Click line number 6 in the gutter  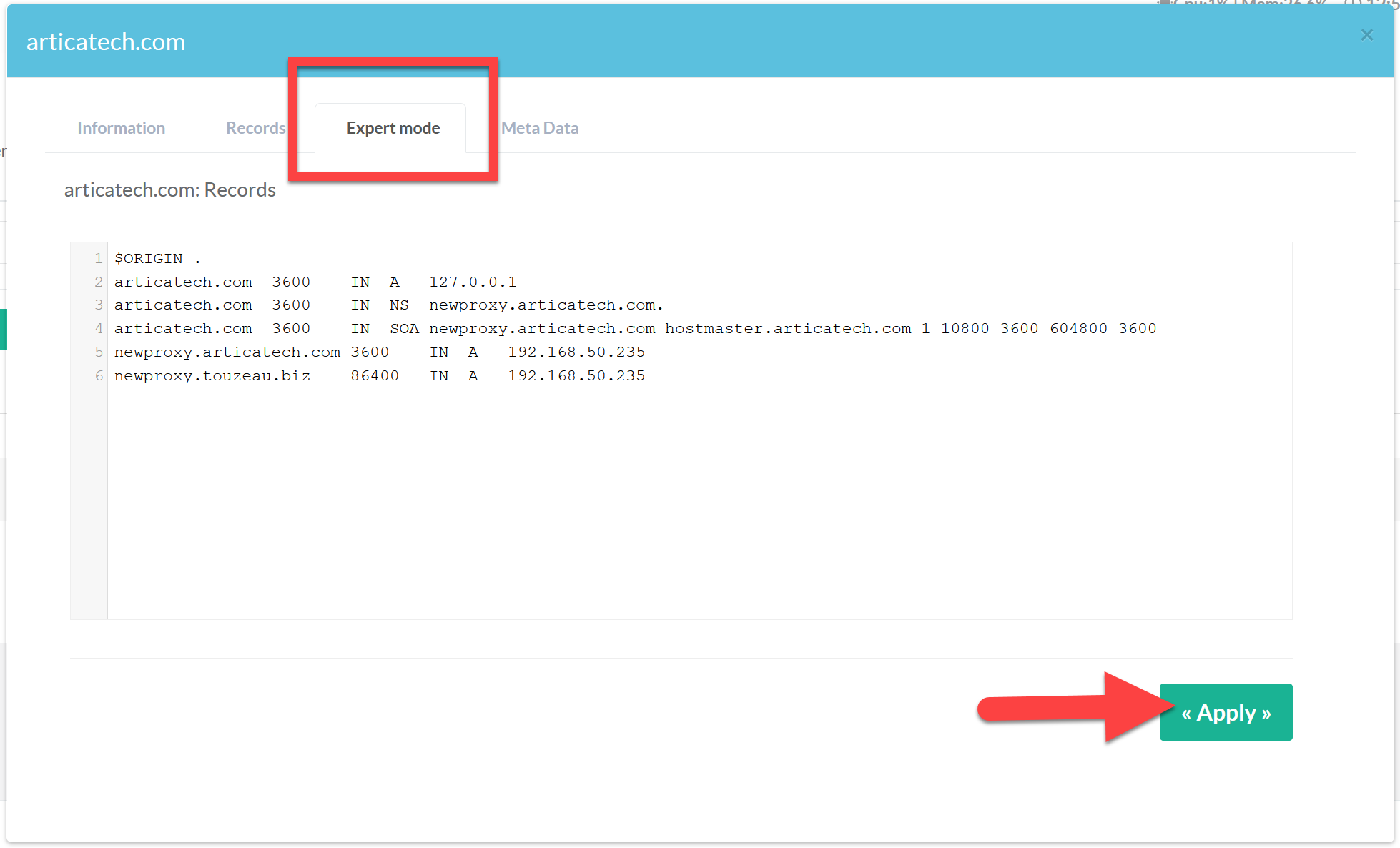98,376
